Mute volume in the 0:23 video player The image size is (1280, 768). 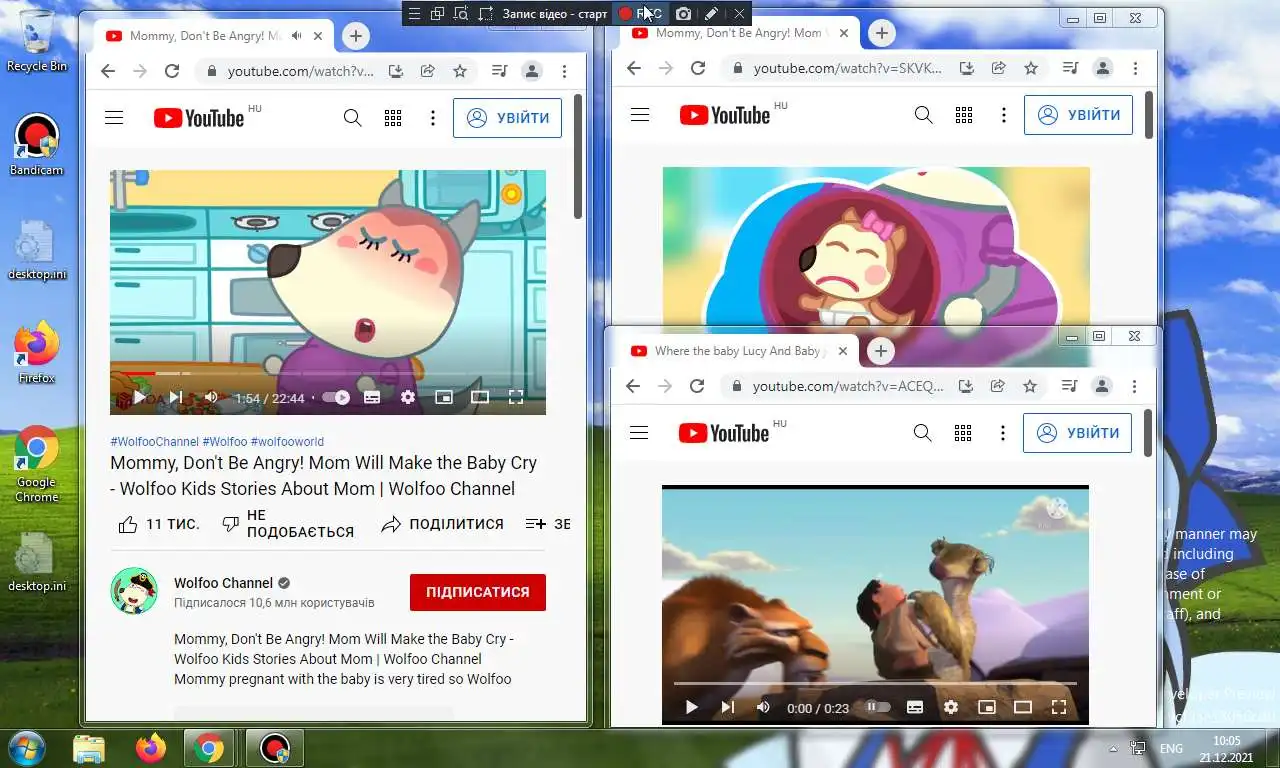(763, 707)
